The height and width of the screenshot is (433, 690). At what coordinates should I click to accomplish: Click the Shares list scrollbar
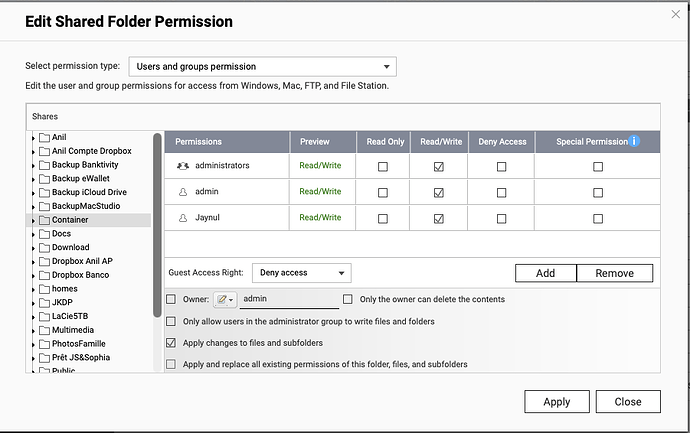coord(157,225)
